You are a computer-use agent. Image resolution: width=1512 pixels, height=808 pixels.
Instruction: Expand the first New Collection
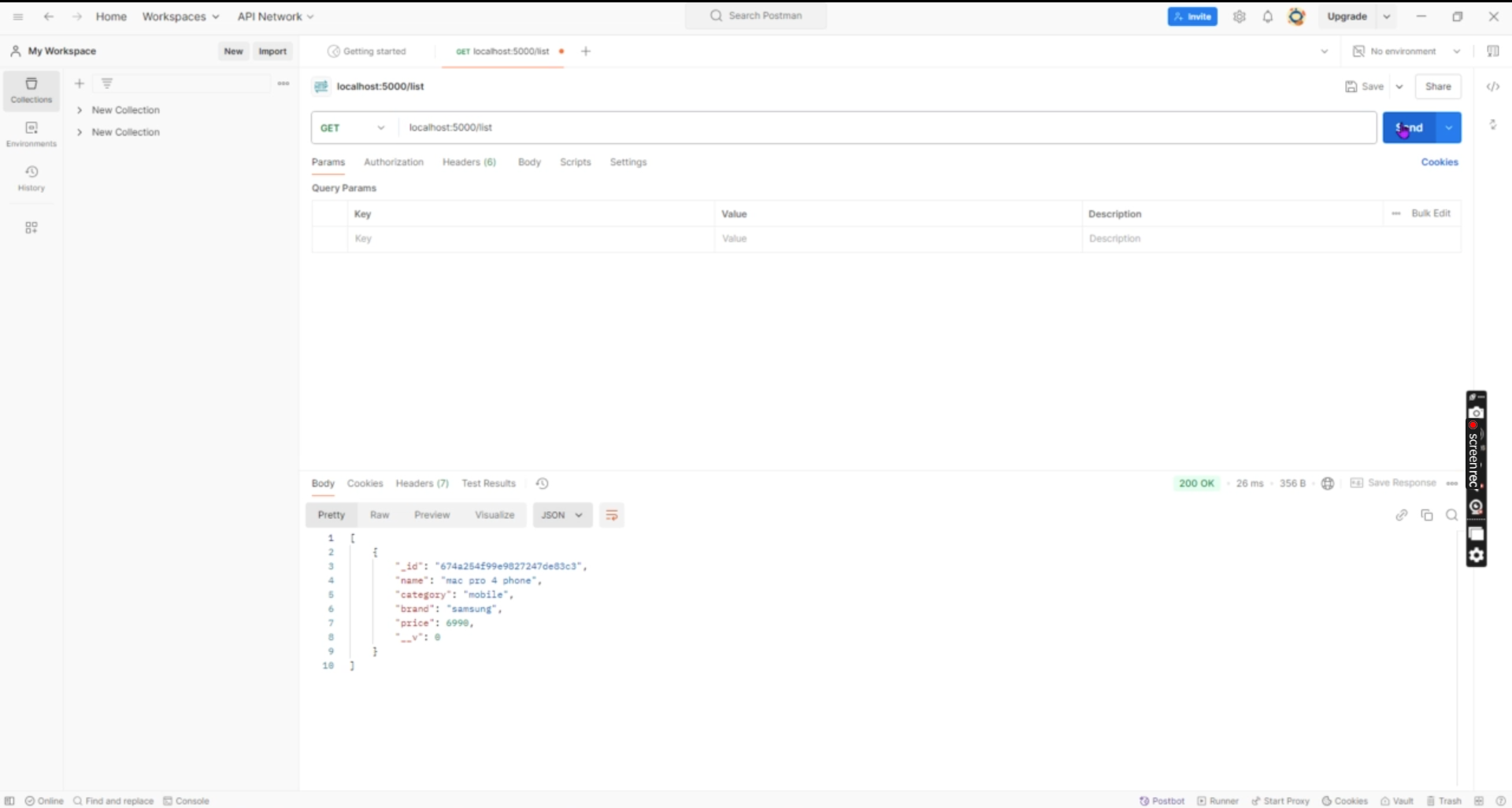80,110
